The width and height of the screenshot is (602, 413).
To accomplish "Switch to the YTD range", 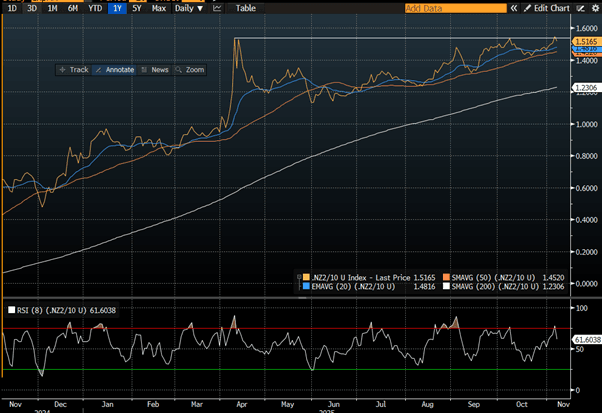I will tap(95, 8).
